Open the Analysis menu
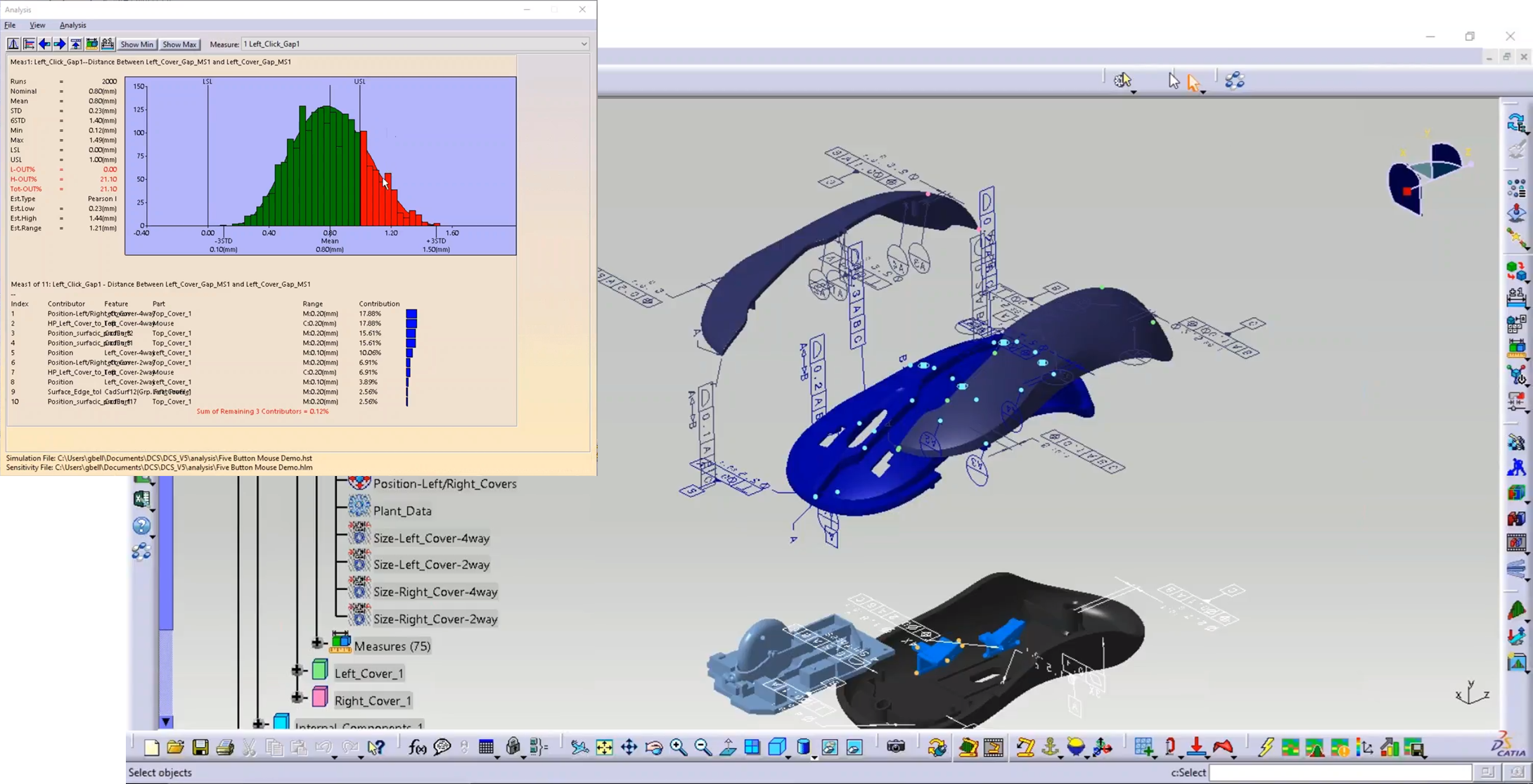Viewport: 1533px width, 784px height. click(x=72, y=25)
